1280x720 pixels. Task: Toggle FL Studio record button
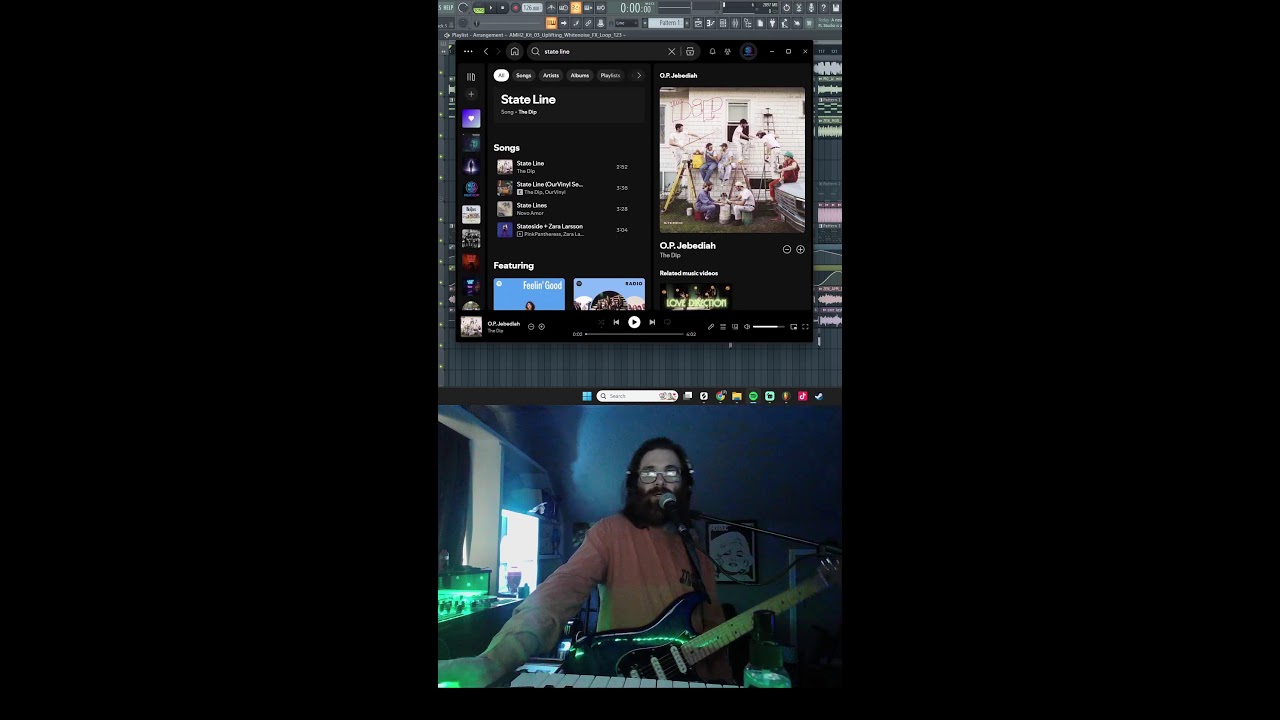516,7
